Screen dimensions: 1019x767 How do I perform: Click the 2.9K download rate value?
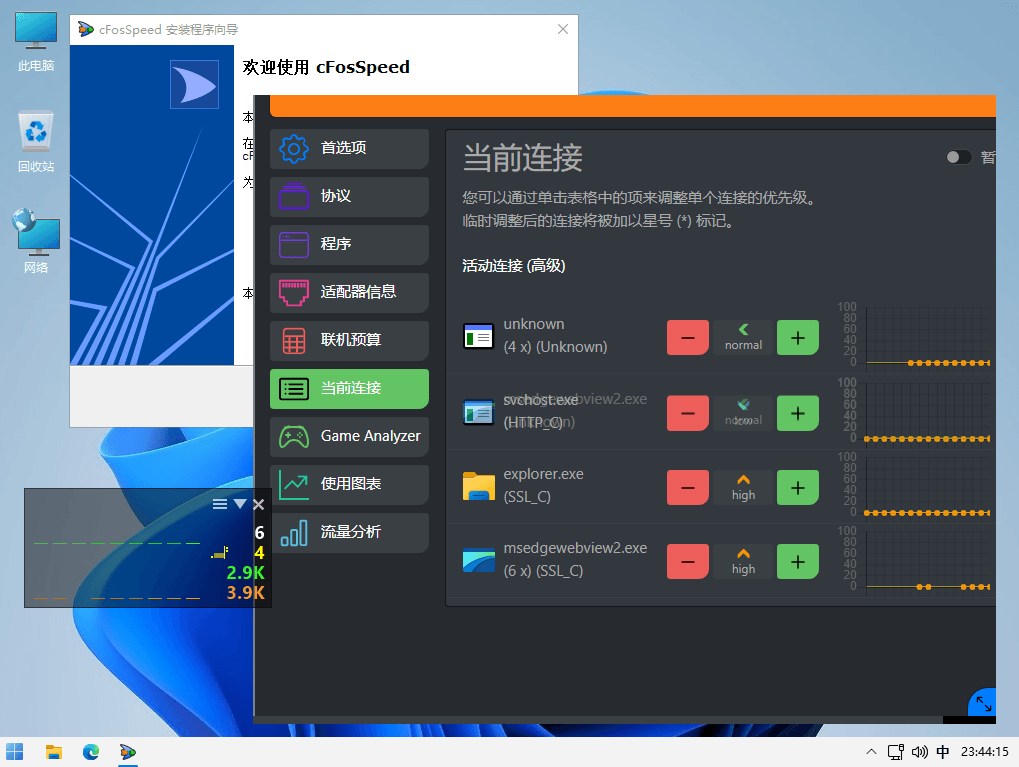245,573
